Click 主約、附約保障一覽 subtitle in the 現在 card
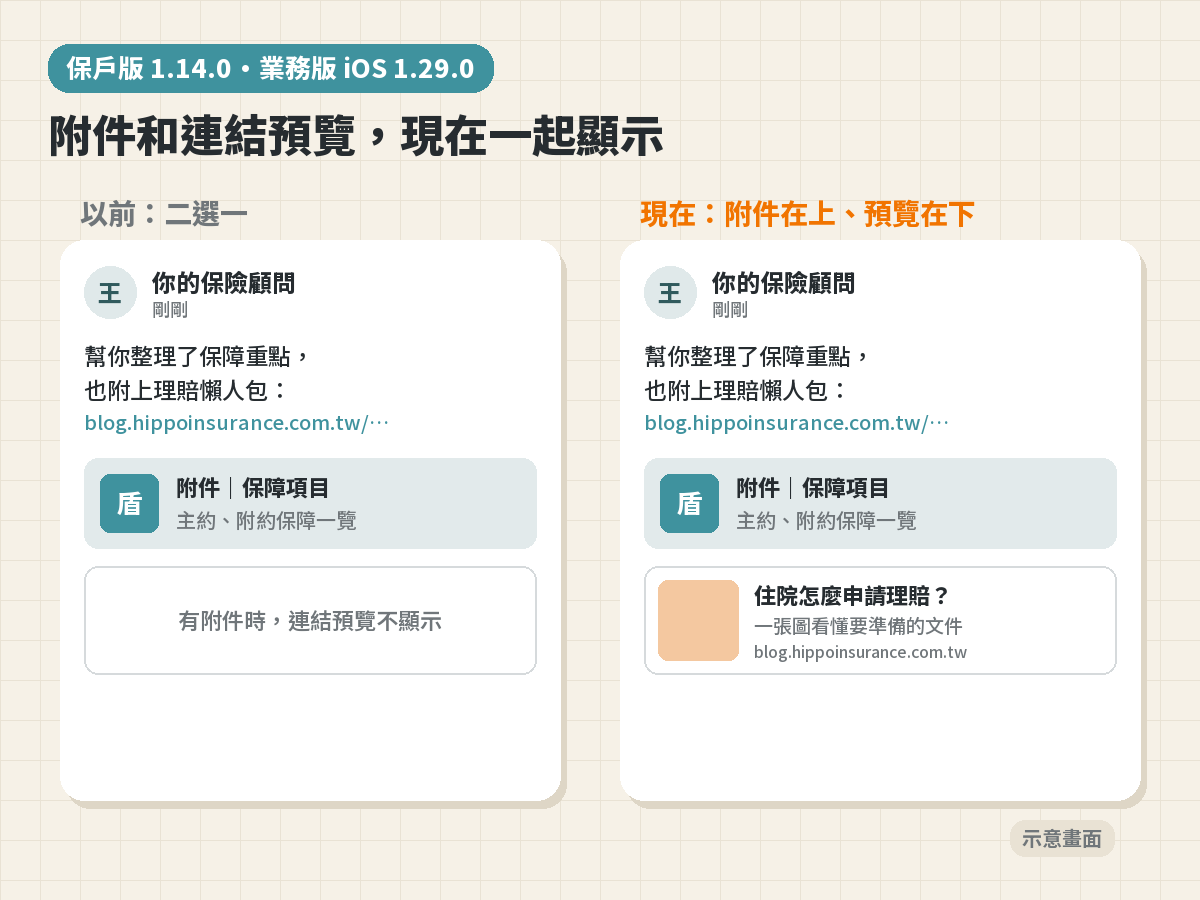This screenshot has height=900, width=1200. (x=827, y=520)
